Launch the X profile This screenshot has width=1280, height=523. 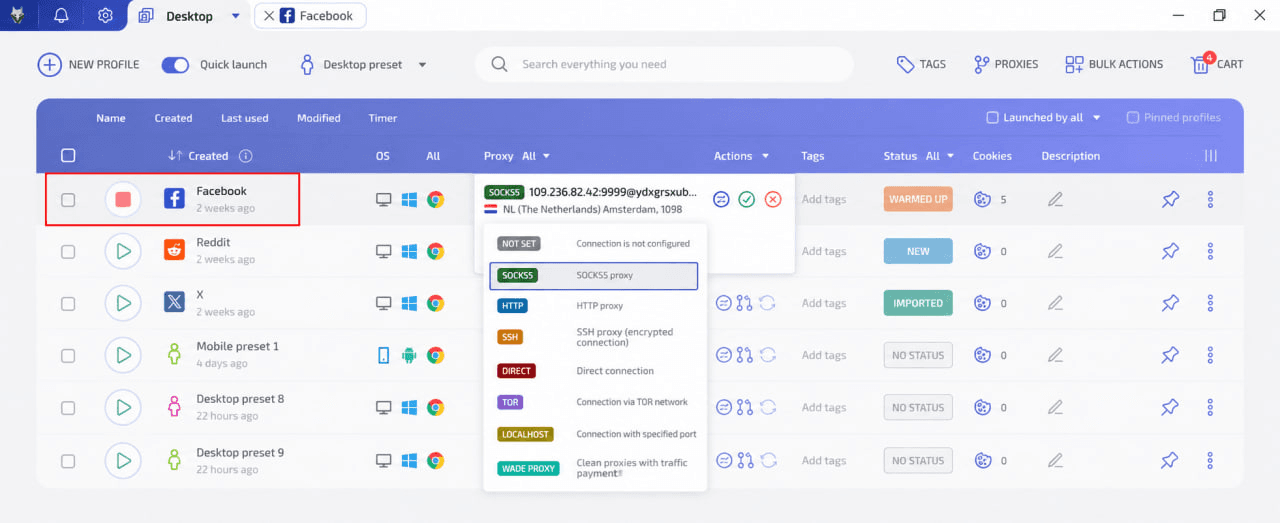(123, 303)
